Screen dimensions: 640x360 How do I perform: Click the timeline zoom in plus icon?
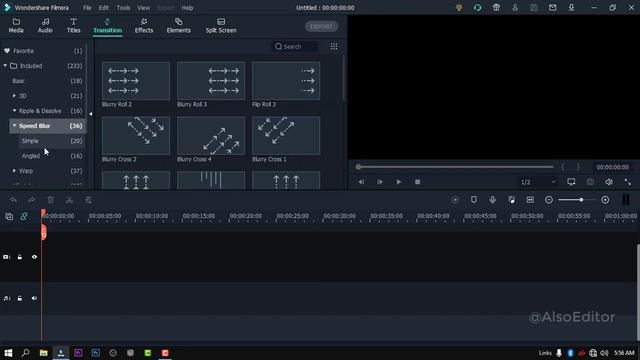coord(605,200)
